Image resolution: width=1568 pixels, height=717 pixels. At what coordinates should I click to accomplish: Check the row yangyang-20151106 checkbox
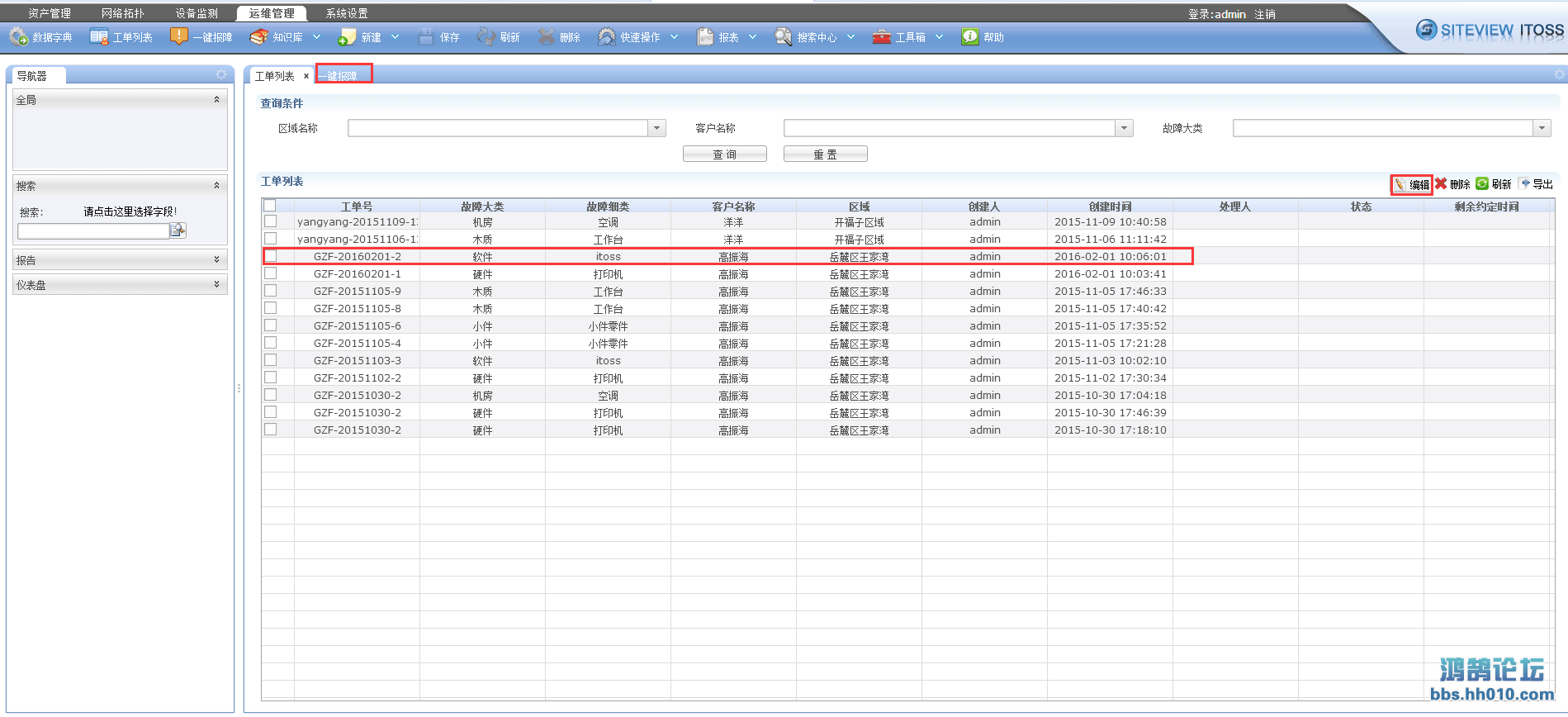(x=271, y=239)
